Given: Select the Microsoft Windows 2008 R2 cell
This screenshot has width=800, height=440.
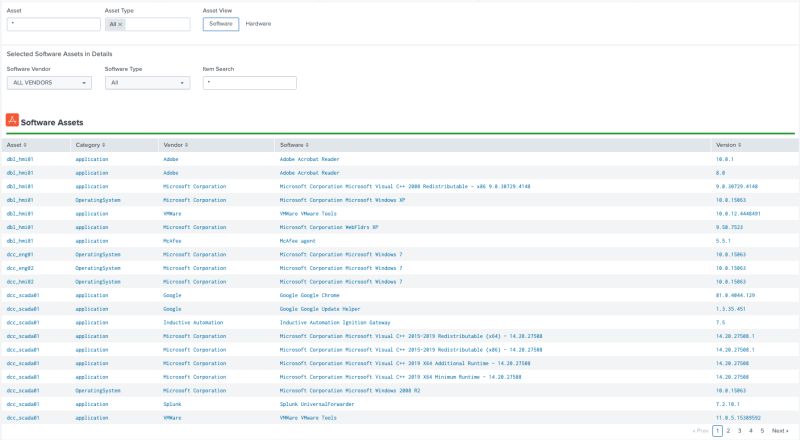Looking at the screenshot, I should click(350, 391).
